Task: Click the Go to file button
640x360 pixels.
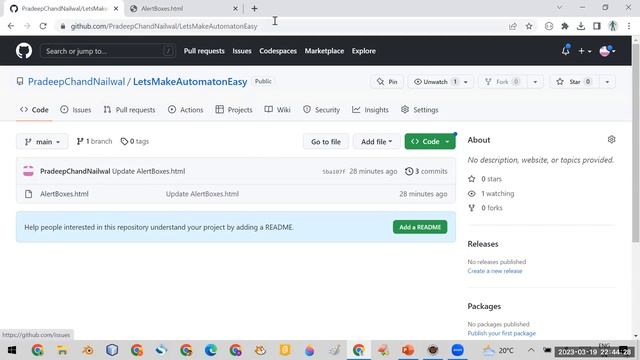Action: click(326, 142)
